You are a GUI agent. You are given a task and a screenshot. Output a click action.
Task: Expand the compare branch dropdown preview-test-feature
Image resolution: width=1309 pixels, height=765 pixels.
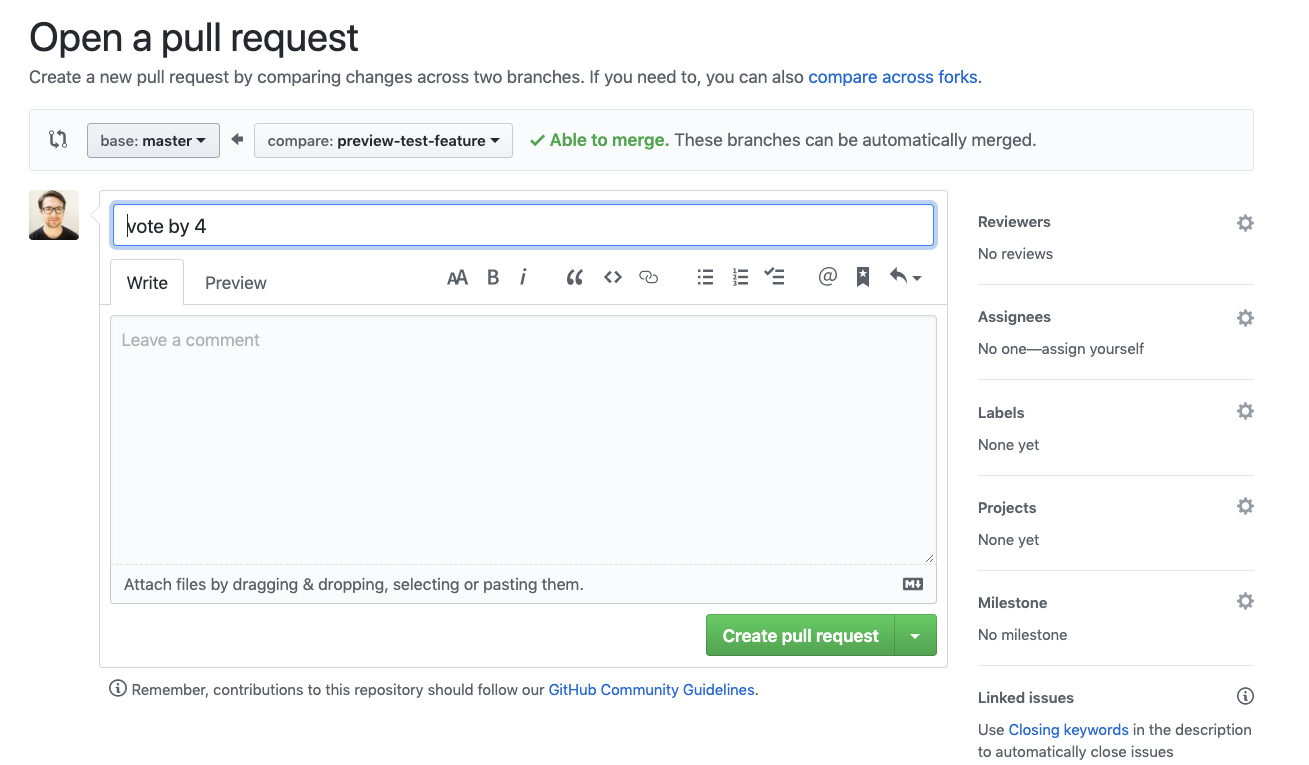383,140
